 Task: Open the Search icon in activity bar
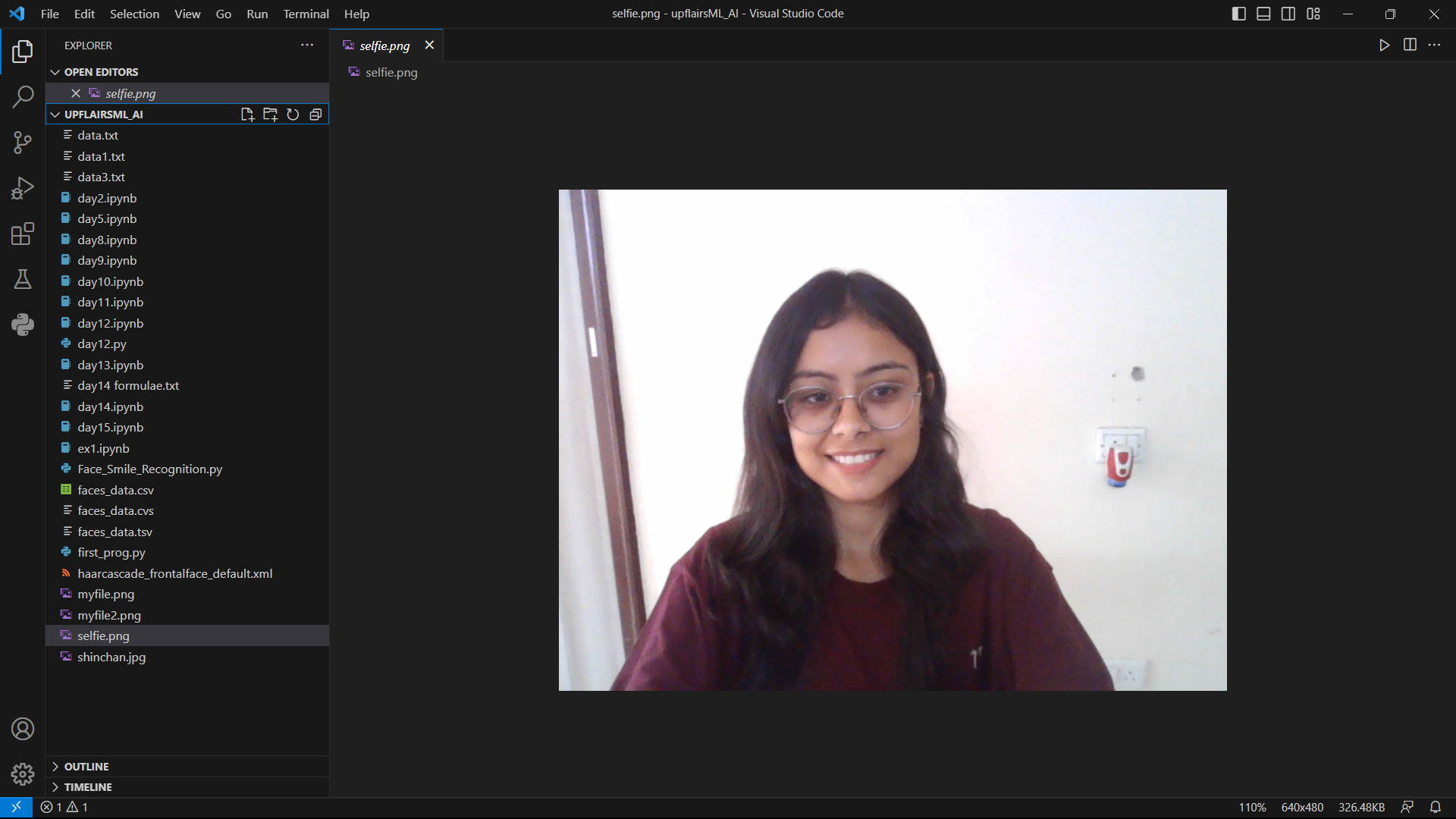pos(22,97)
